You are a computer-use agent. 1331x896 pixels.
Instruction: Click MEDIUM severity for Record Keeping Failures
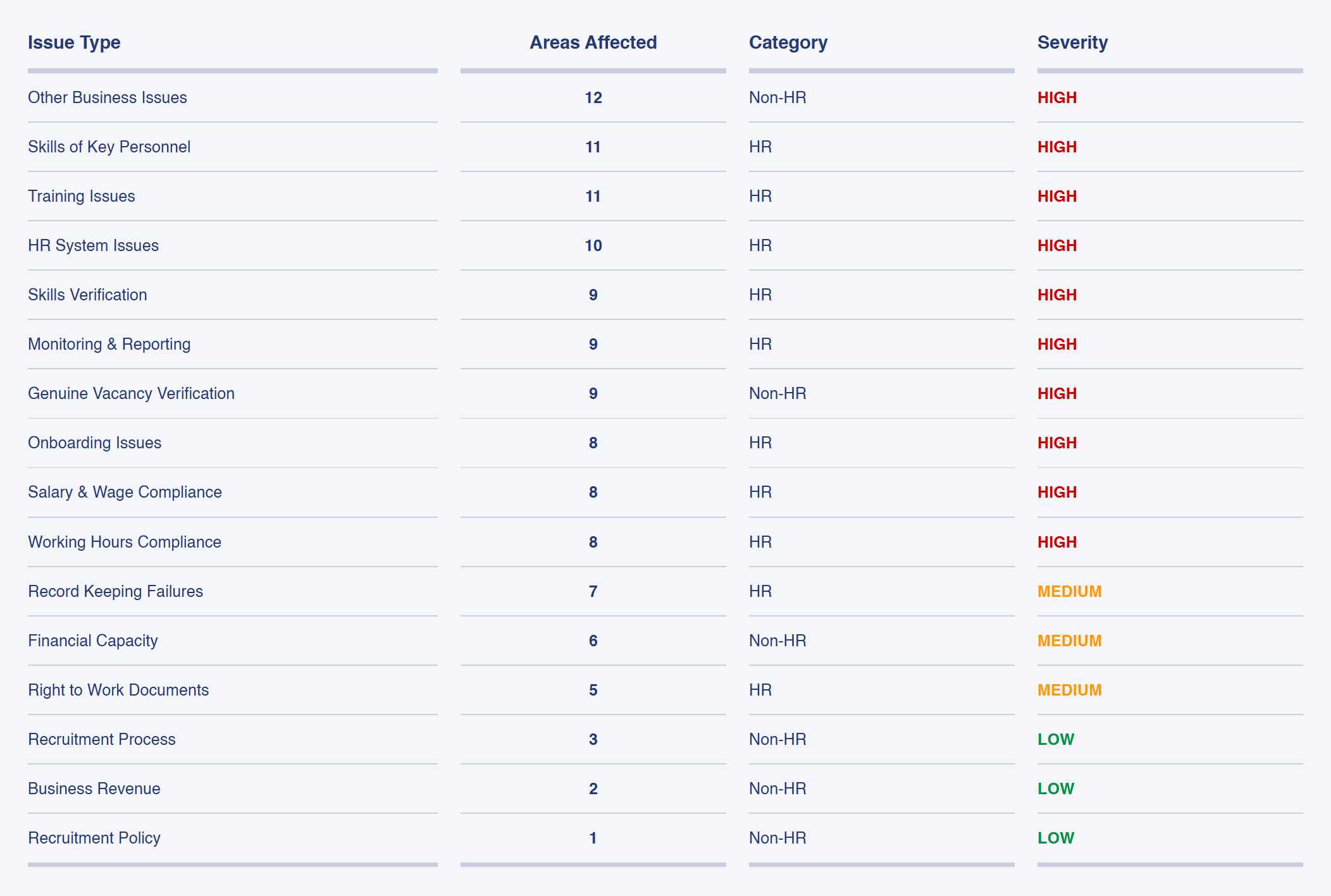pos(1069,591)
